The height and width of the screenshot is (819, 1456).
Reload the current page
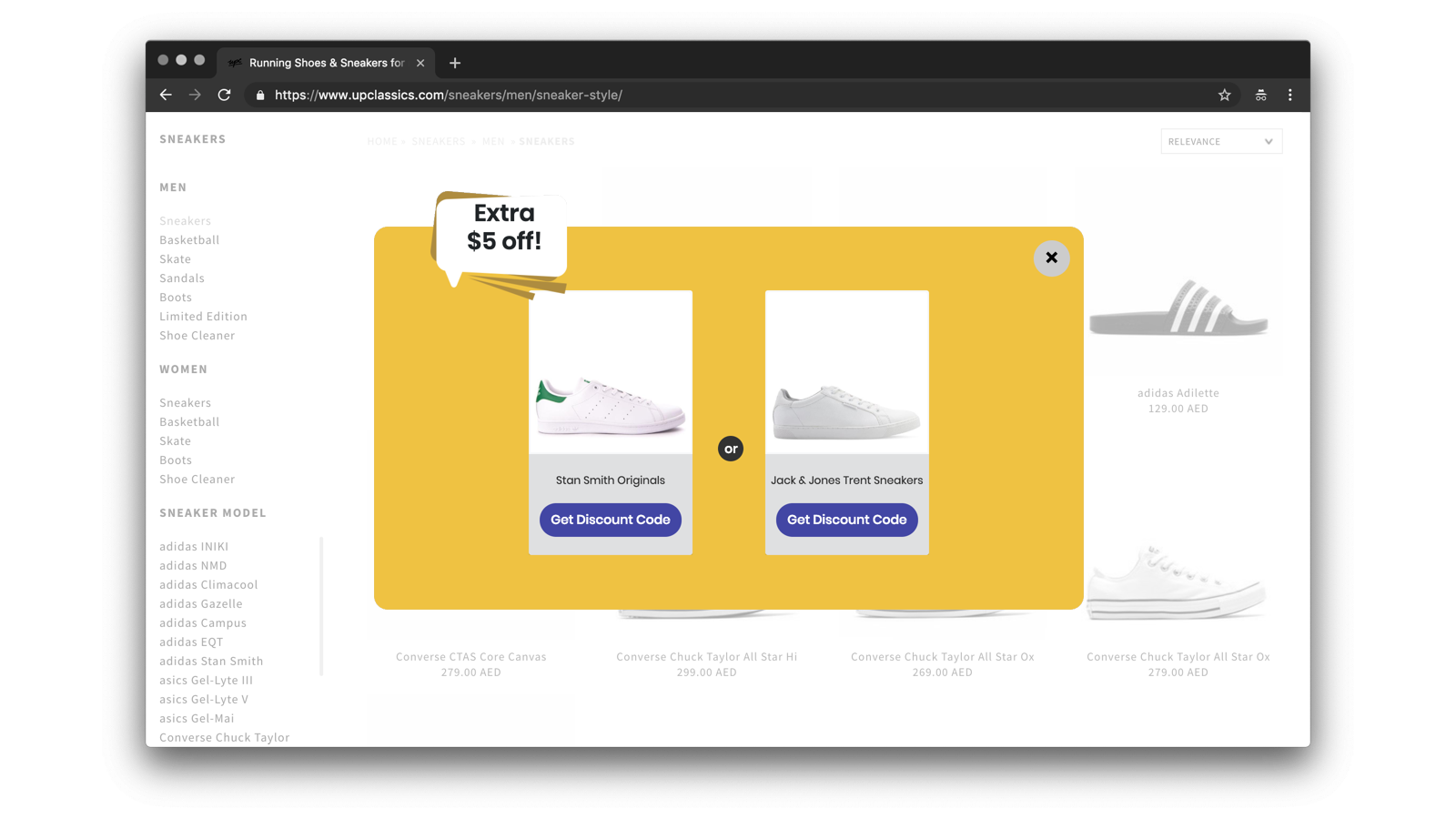click(224, 95)
